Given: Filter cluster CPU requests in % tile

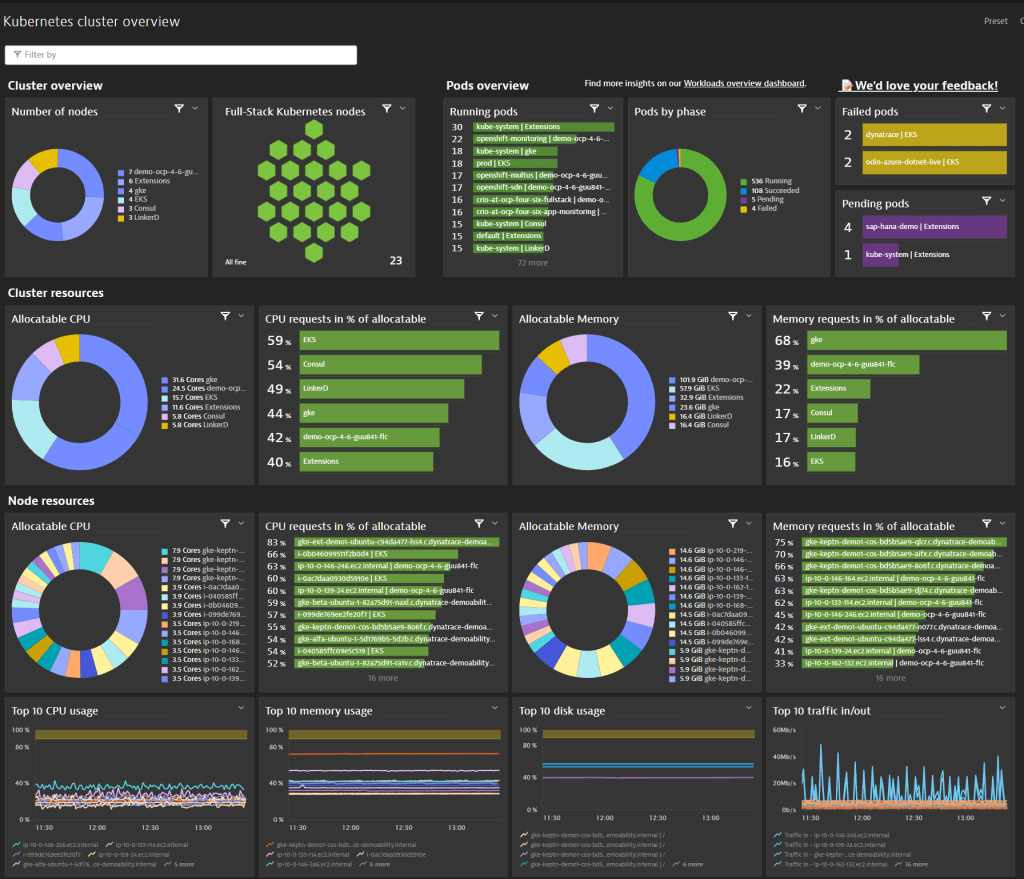Looking at the screenshot, I should 479,315.
